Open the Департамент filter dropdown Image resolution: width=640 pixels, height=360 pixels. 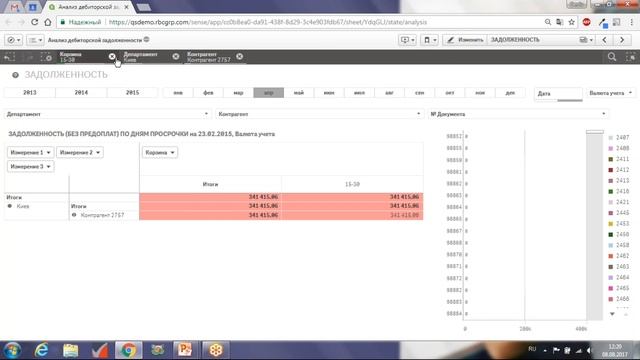[108, 114]
